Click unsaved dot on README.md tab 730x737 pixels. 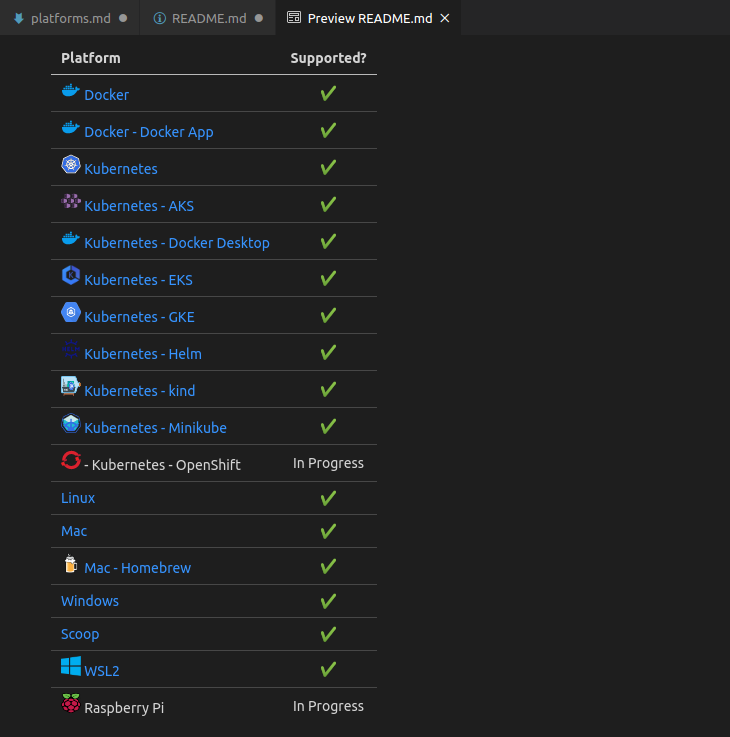point(259,18)
